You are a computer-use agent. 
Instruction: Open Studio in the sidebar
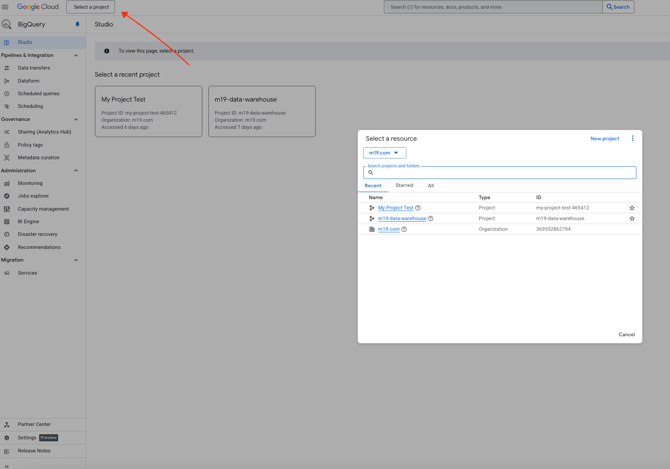tap(43, 42)
